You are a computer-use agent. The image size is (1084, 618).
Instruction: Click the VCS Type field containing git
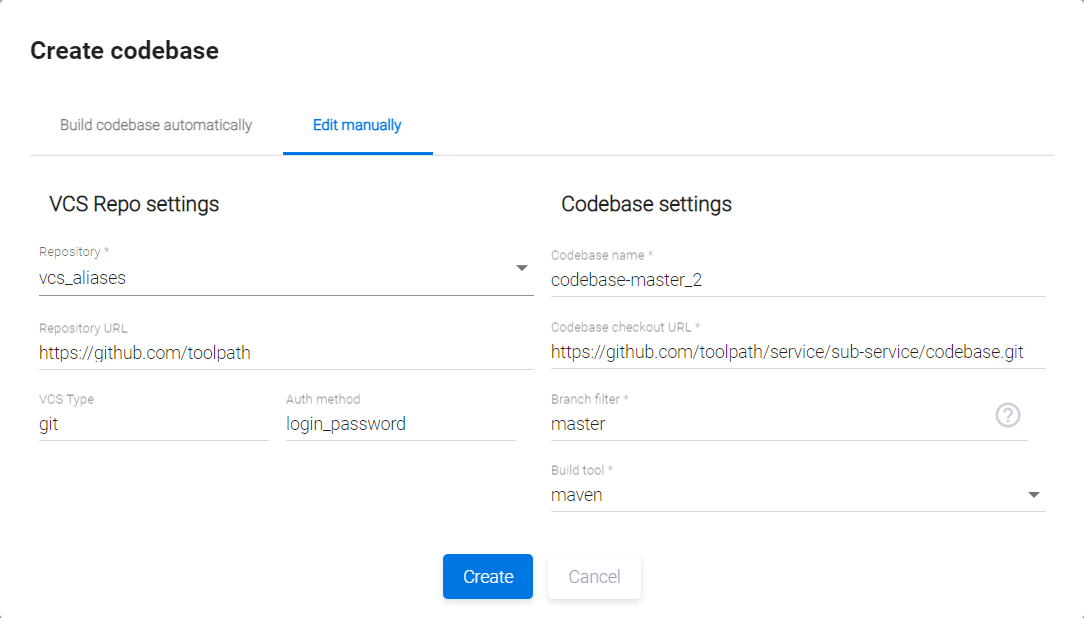point(153,424)
